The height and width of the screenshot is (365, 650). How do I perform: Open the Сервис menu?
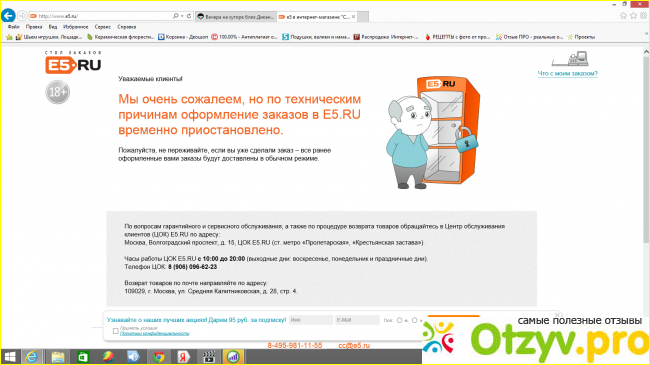(x=102, y=27)
